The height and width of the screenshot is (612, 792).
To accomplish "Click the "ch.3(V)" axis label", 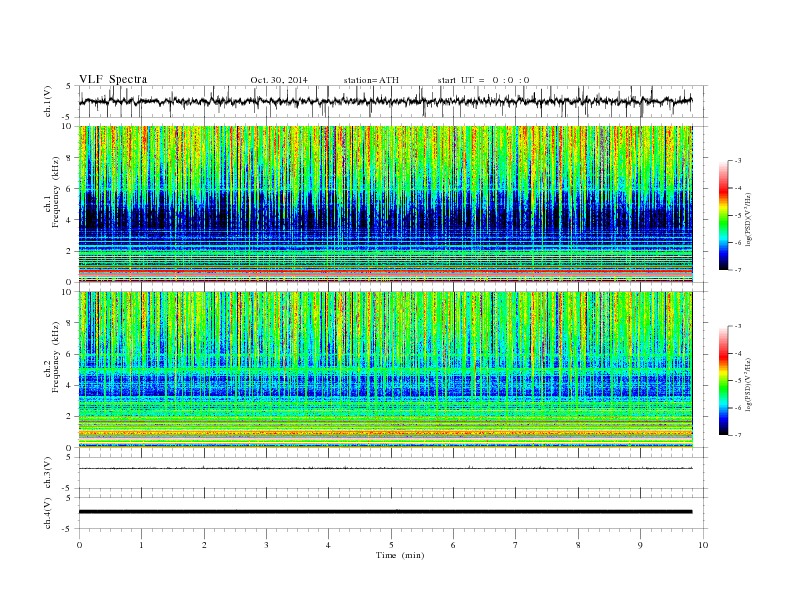I will coord(48,472).
